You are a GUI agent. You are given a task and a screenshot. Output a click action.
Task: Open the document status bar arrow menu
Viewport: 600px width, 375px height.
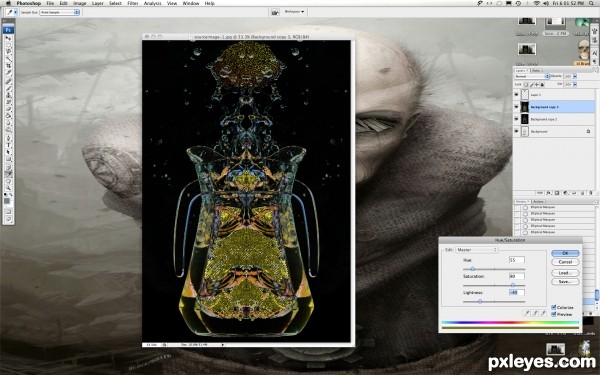[223, 345]
